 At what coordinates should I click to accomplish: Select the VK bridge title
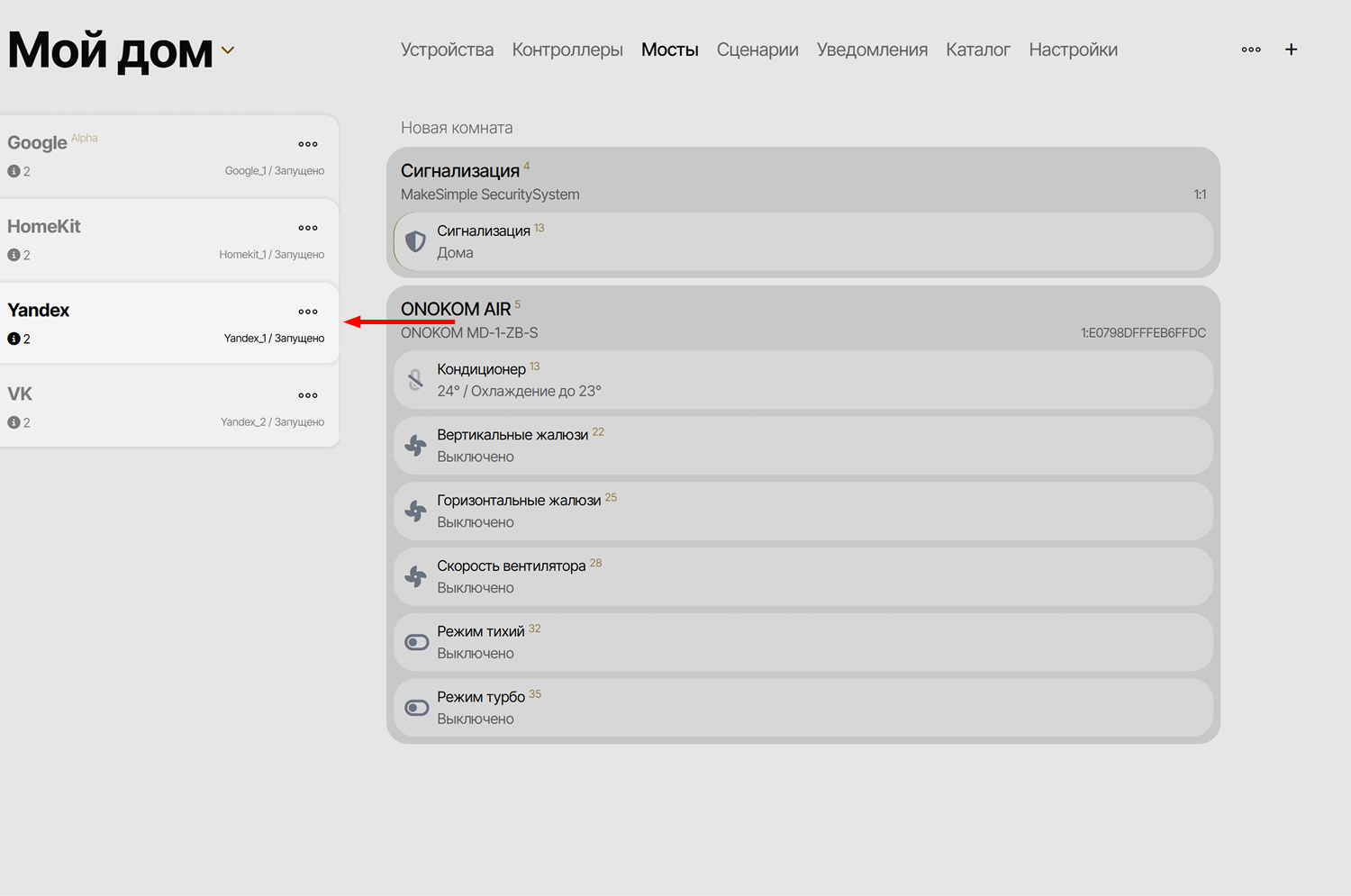click(x=20, y=394)
